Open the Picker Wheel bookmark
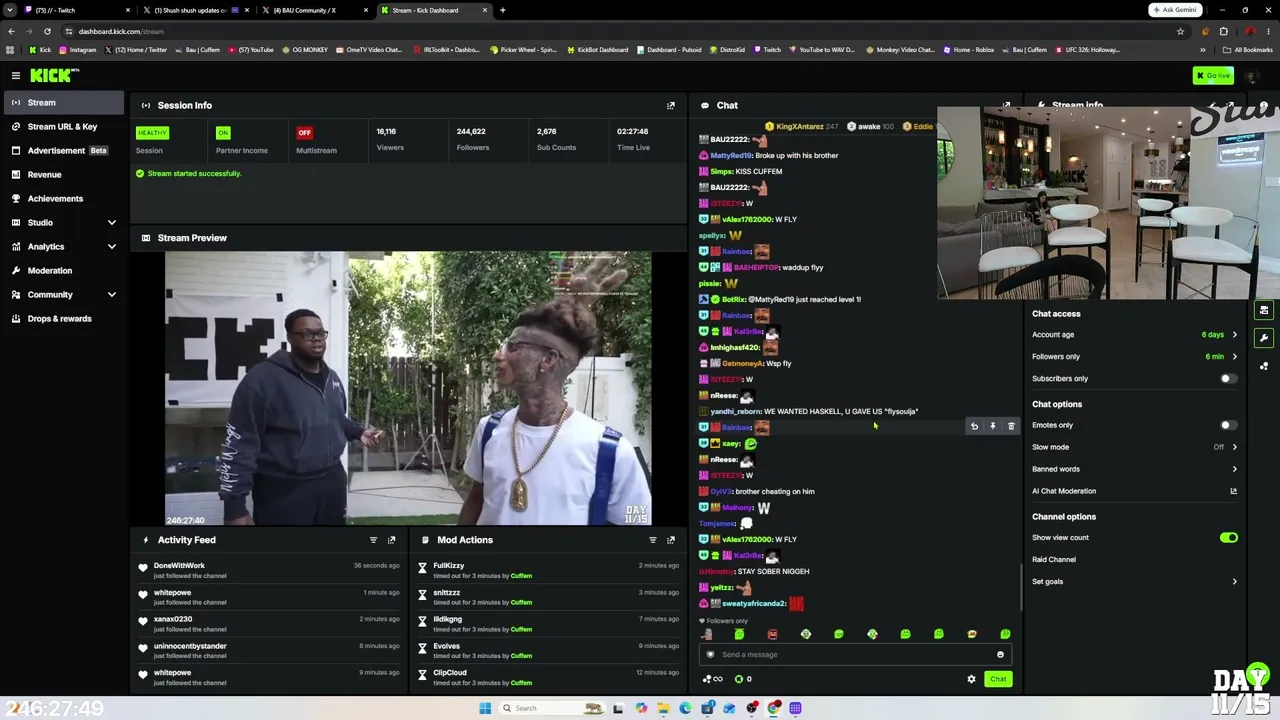This screenshot has width=1280, height=720. 523,50
